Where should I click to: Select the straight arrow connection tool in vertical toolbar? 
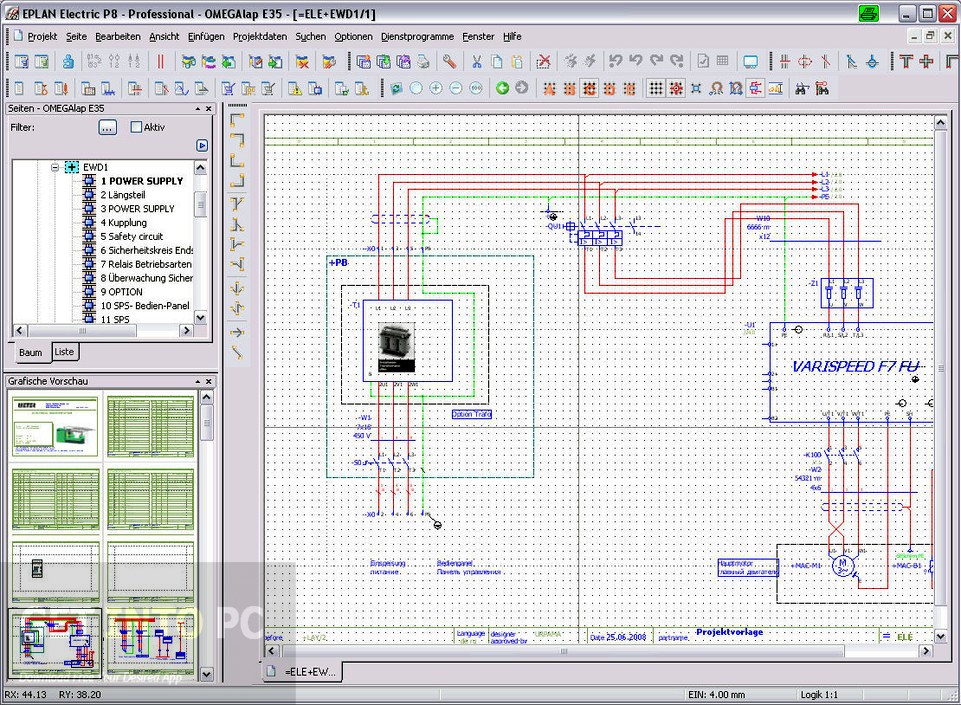(x=237, y=332)
